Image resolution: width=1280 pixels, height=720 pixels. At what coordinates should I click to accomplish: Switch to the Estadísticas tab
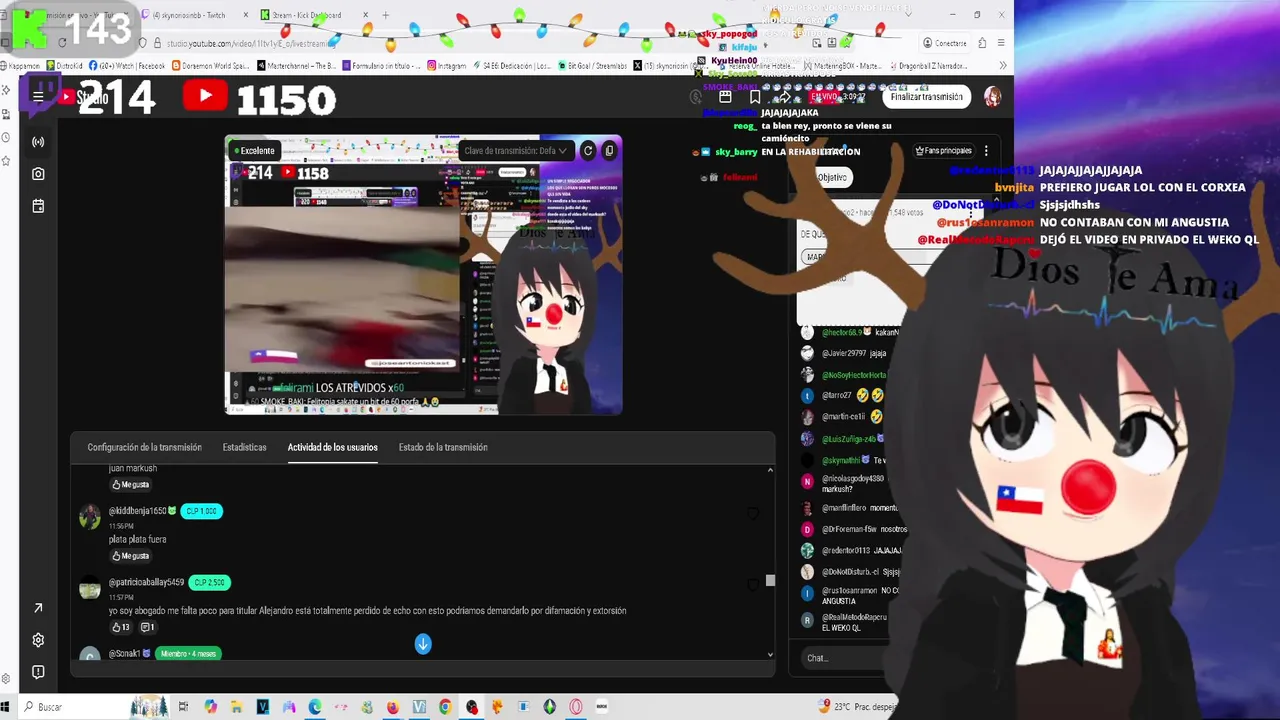click(x=245, y=447)
